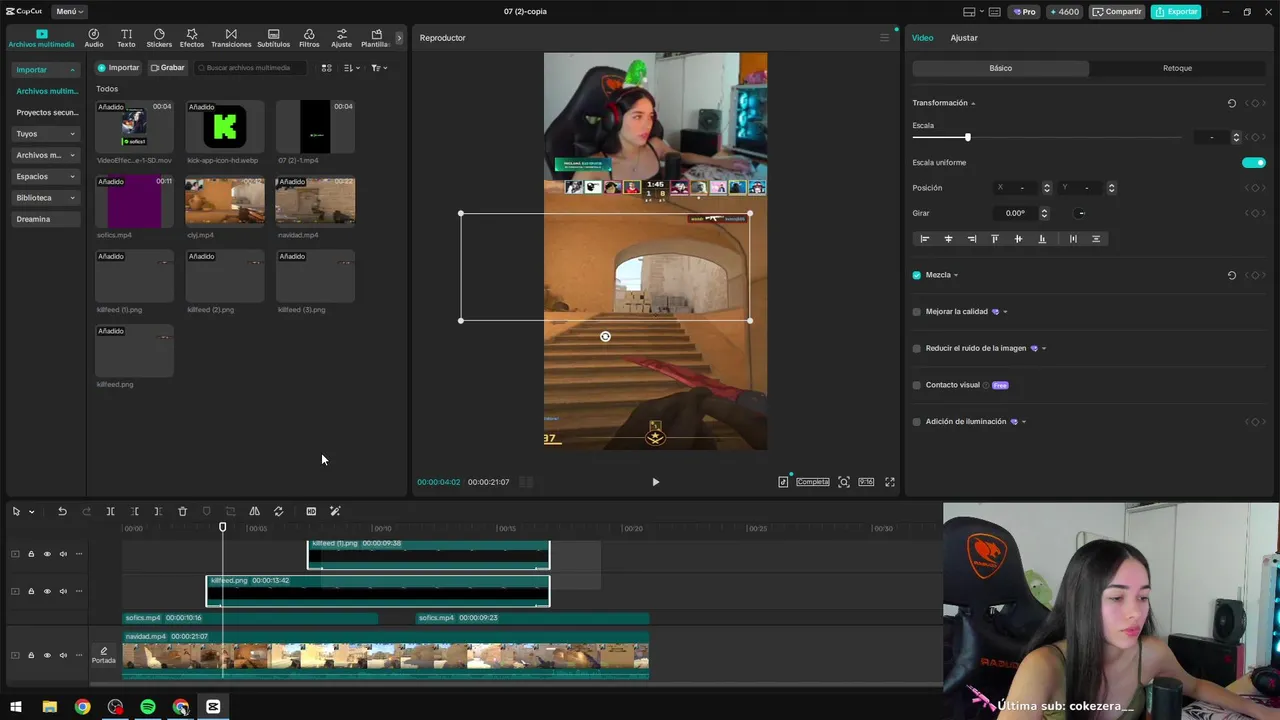
Task: Click the trim left edge icon
Action: click(x=134, y=511)
